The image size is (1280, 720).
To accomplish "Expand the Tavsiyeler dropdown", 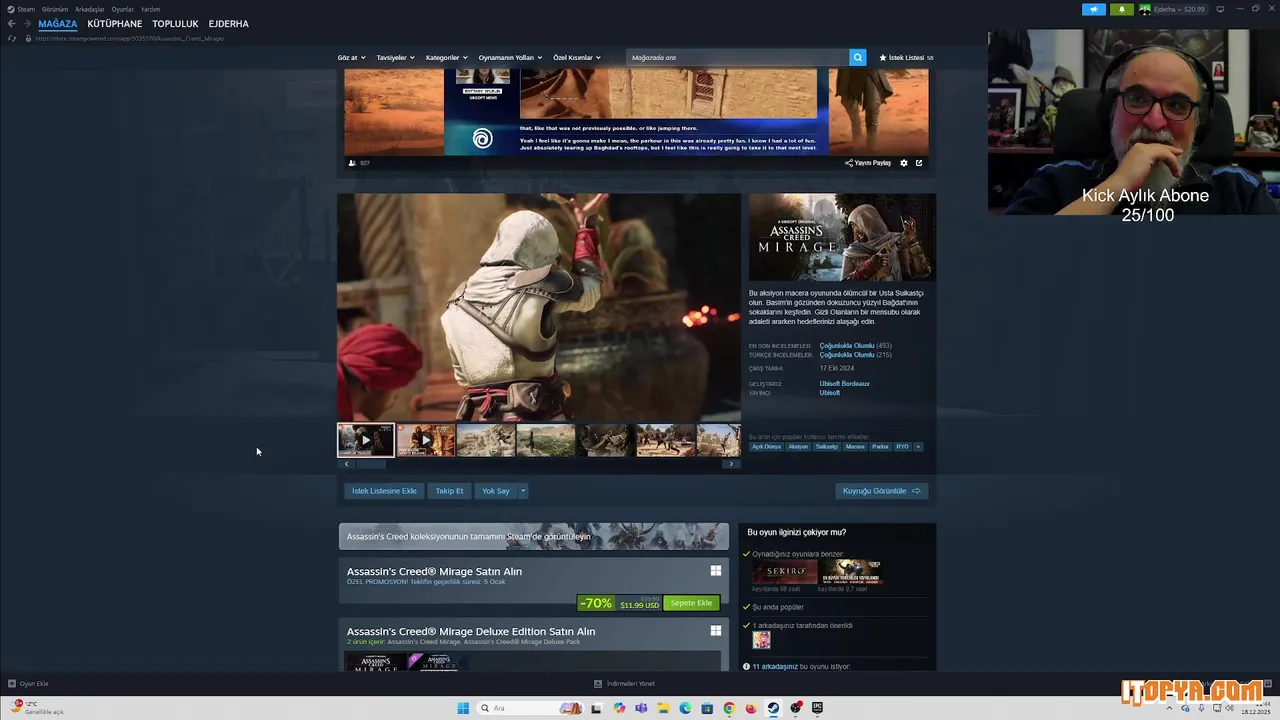I will click(x=395, y=58).
